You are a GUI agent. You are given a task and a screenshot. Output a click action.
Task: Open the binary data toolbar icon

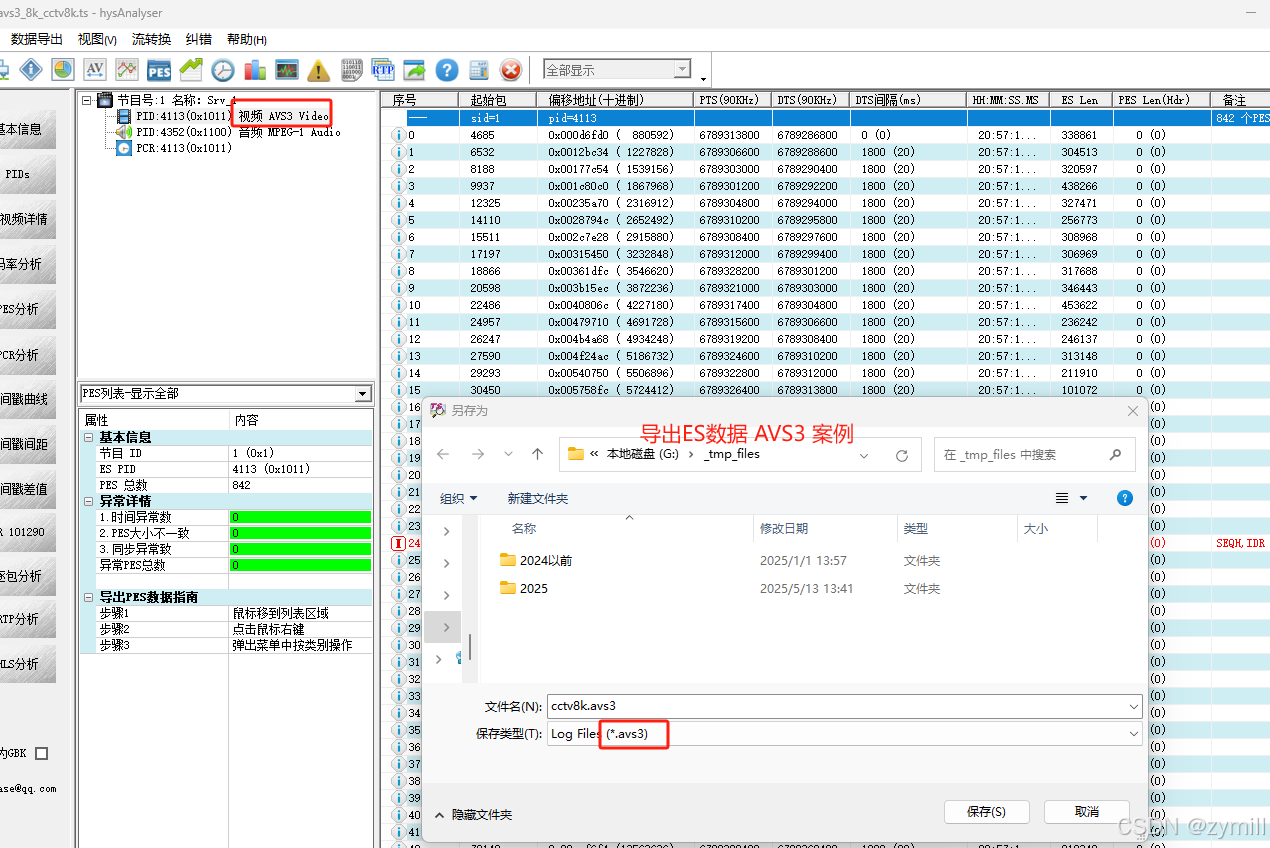(x=351, y=70)
